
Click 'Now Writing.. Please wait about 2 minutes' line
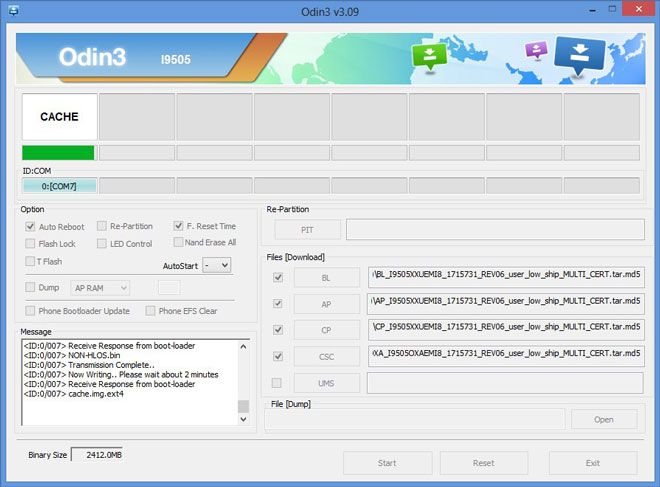pyautogui.click(x=121, y=375)
